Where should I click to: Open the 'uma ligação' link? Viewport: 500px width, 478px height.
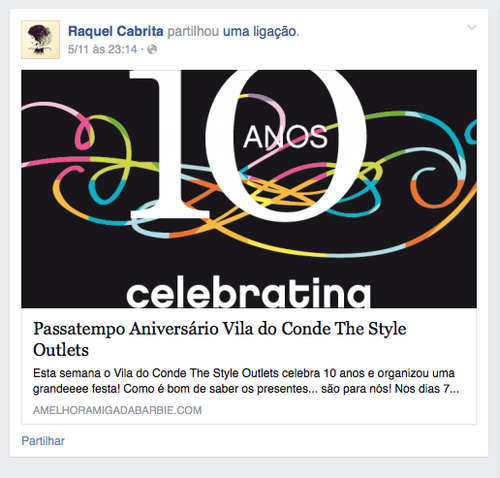coord(261,32)
